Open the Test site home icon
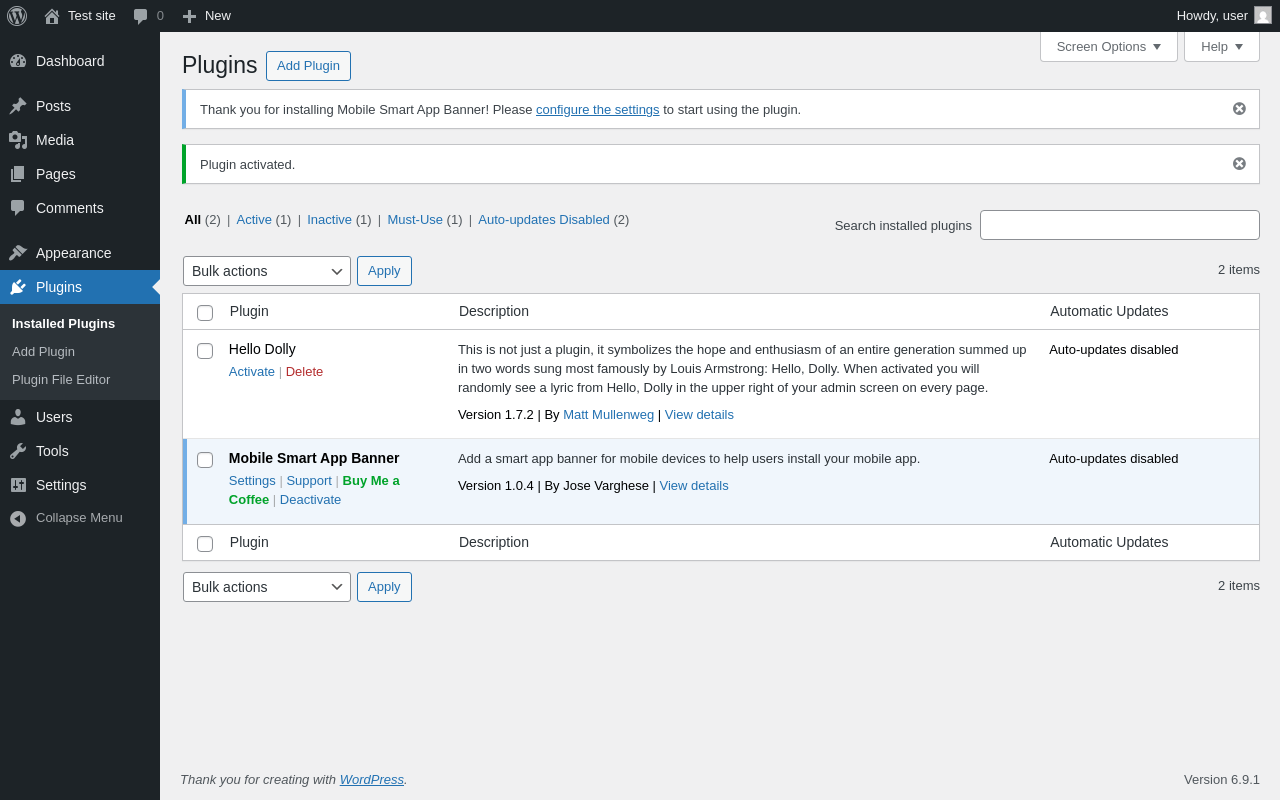The image size is (1280, 800). pyautogui.click(x=52, y=16)
